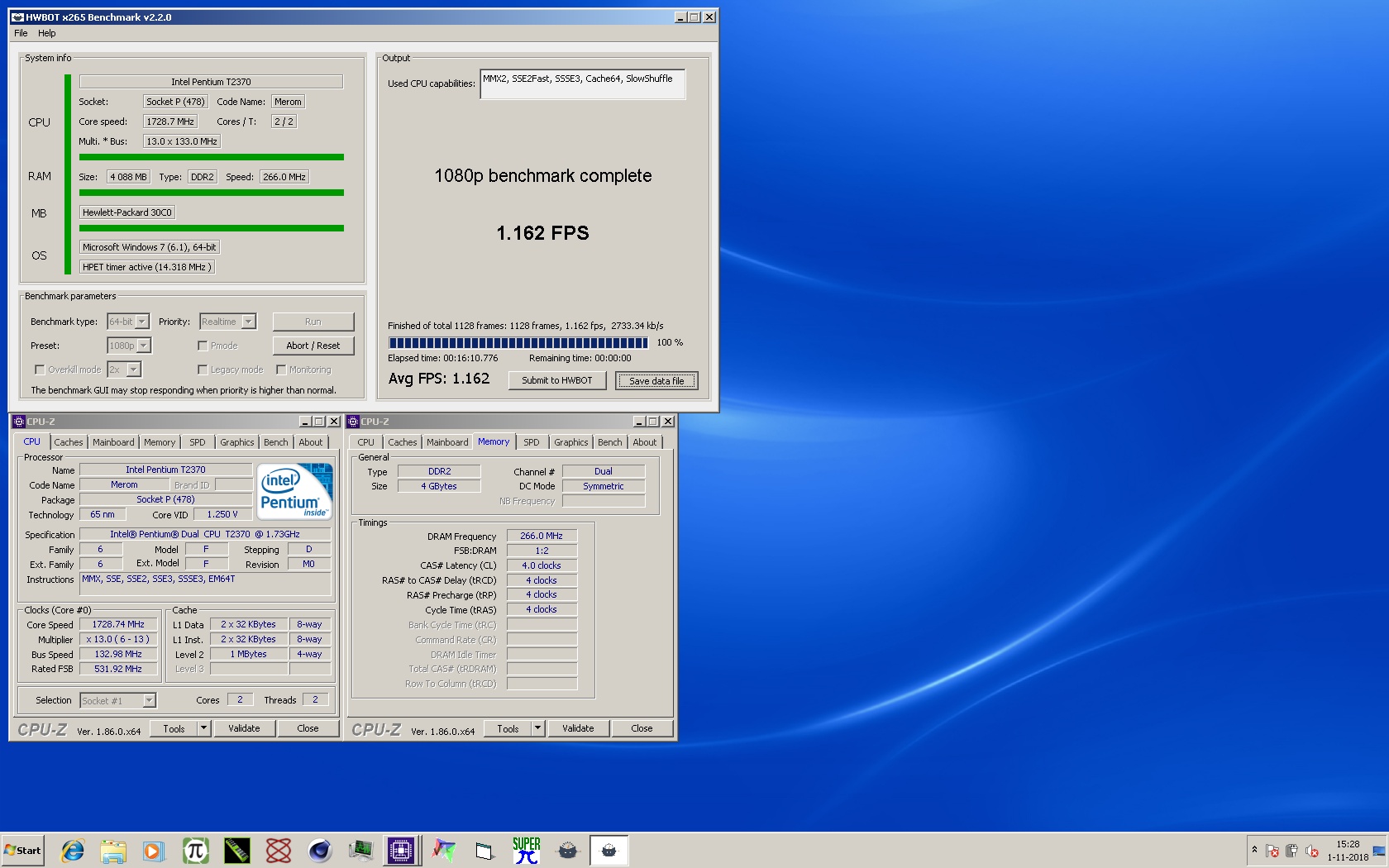
Task: Click the Show desktop icon beside the clock
Action: click(x=1378, y=851)
